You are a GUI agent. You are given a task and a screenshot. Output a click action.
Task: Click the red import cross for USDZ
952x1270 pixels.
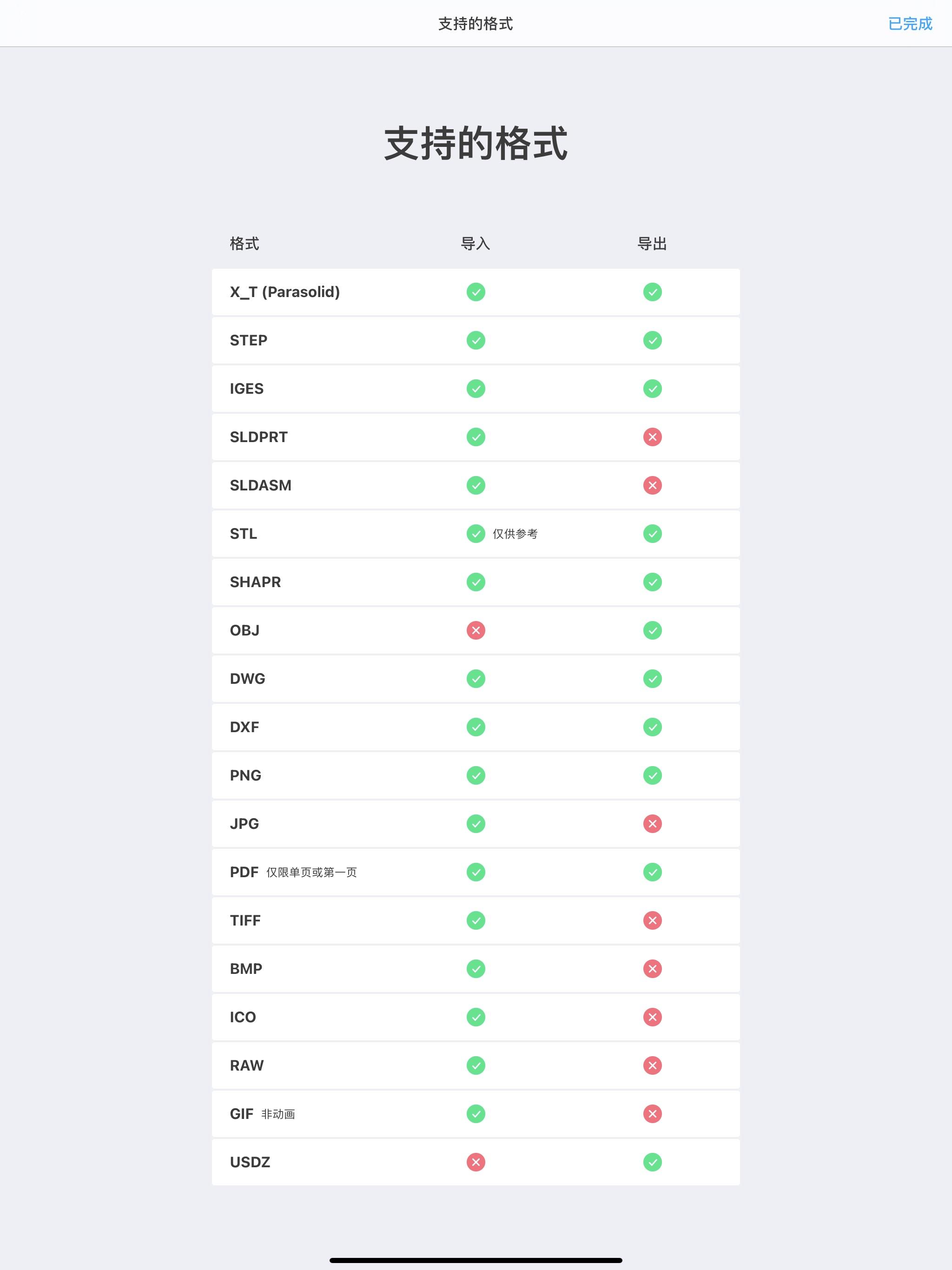[476, 1162]
